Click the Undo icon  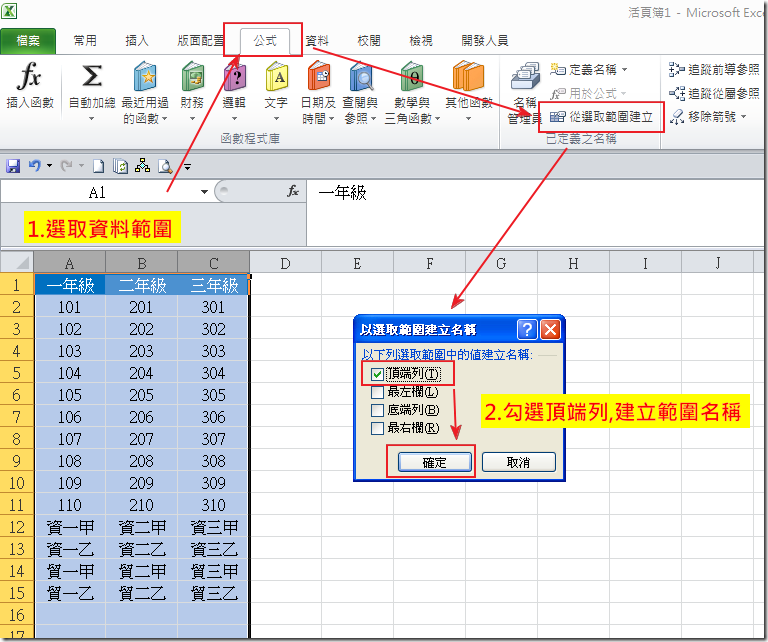coord(34,166)
